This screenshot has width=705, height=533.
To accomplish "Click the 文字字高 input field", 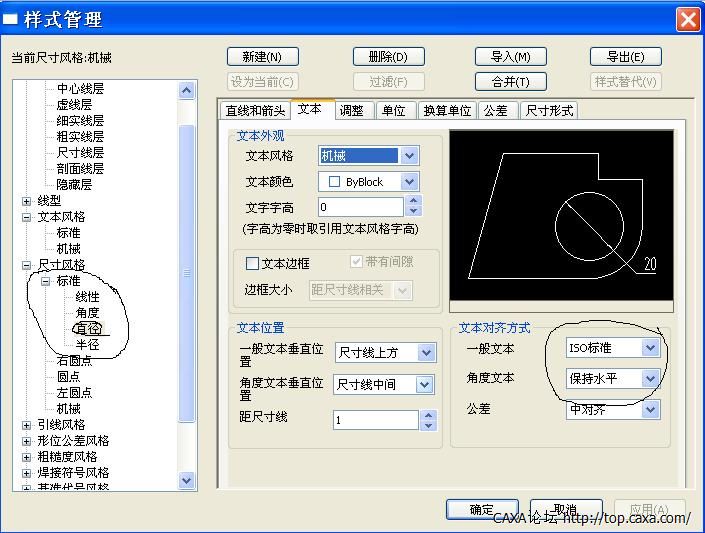I will tap(361, 207).
